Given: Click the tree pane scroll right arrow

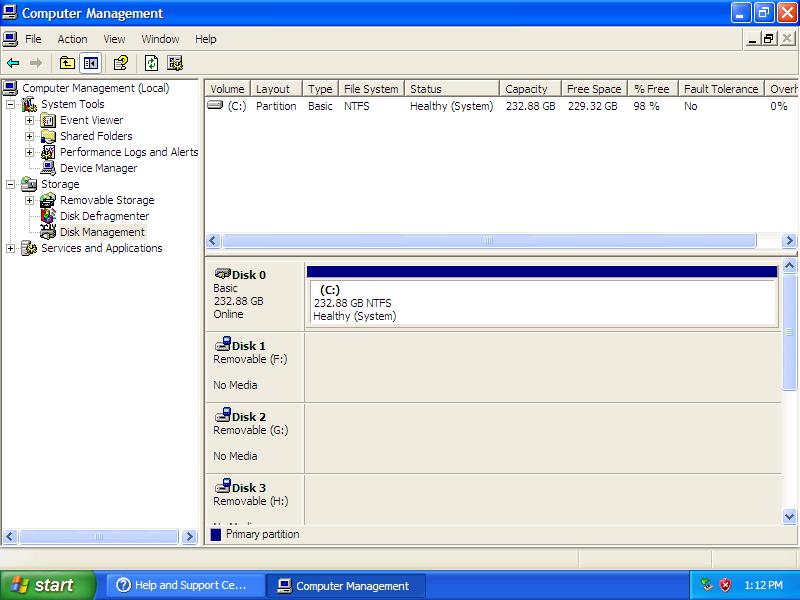Looking at the screenshot, I should (x=189, y=536).
